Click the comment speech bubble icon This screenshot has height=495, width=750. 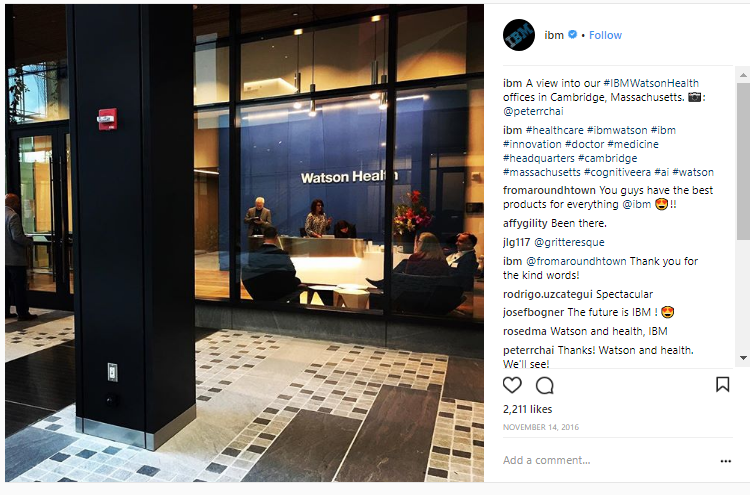545,385
